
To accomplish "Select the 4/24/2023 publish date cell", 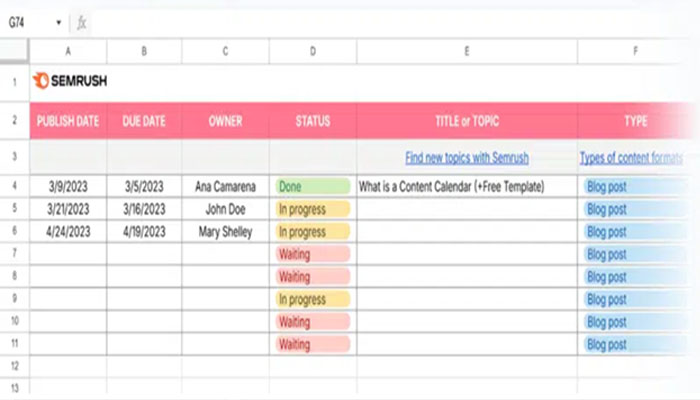I will coord(68,232).
